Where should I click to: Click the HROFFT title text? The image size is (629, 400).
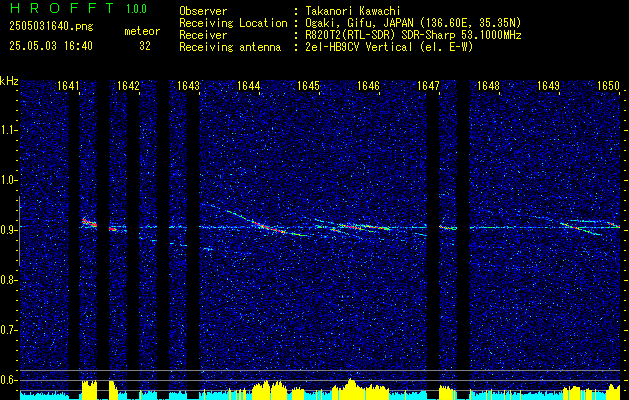tap(62, 8)
